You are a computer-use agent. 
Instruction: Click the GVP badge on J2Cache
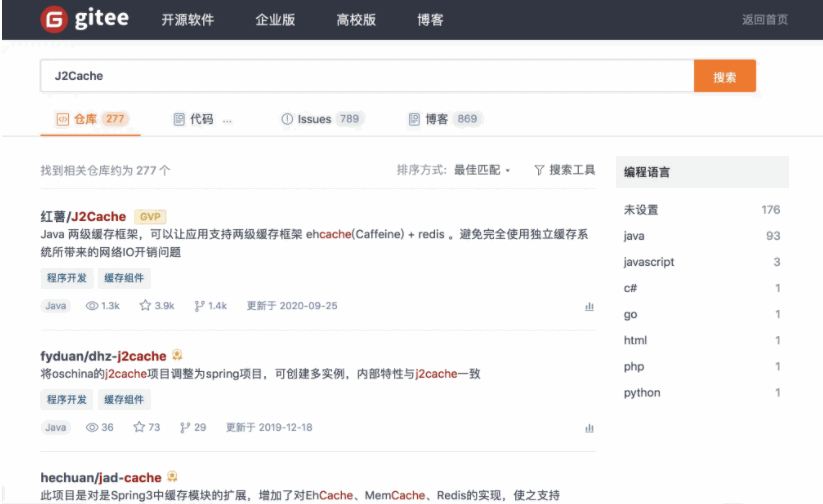pos(150,216)
